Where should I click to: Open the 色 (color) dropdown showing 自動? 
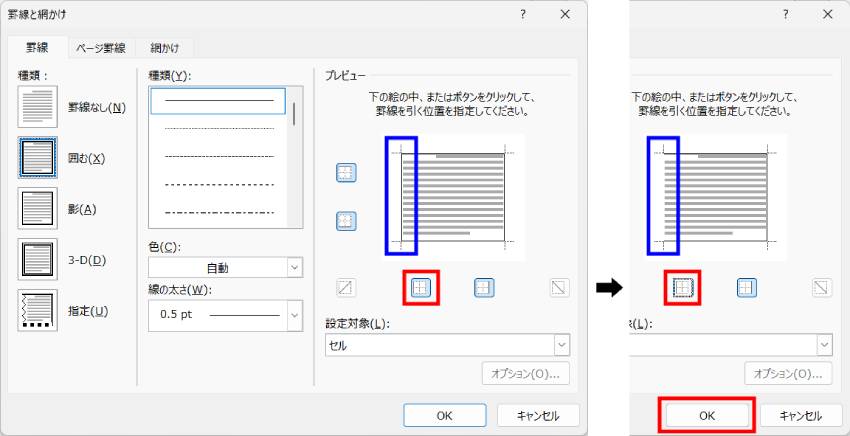[x=225, y=268]
